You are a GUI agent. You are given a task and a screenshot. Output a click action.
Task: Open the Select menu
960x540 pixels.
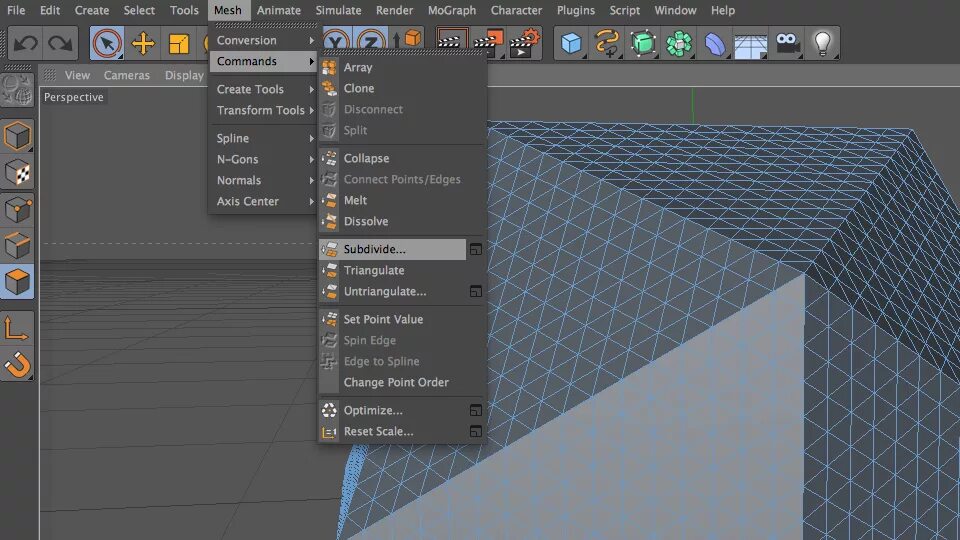139,10
